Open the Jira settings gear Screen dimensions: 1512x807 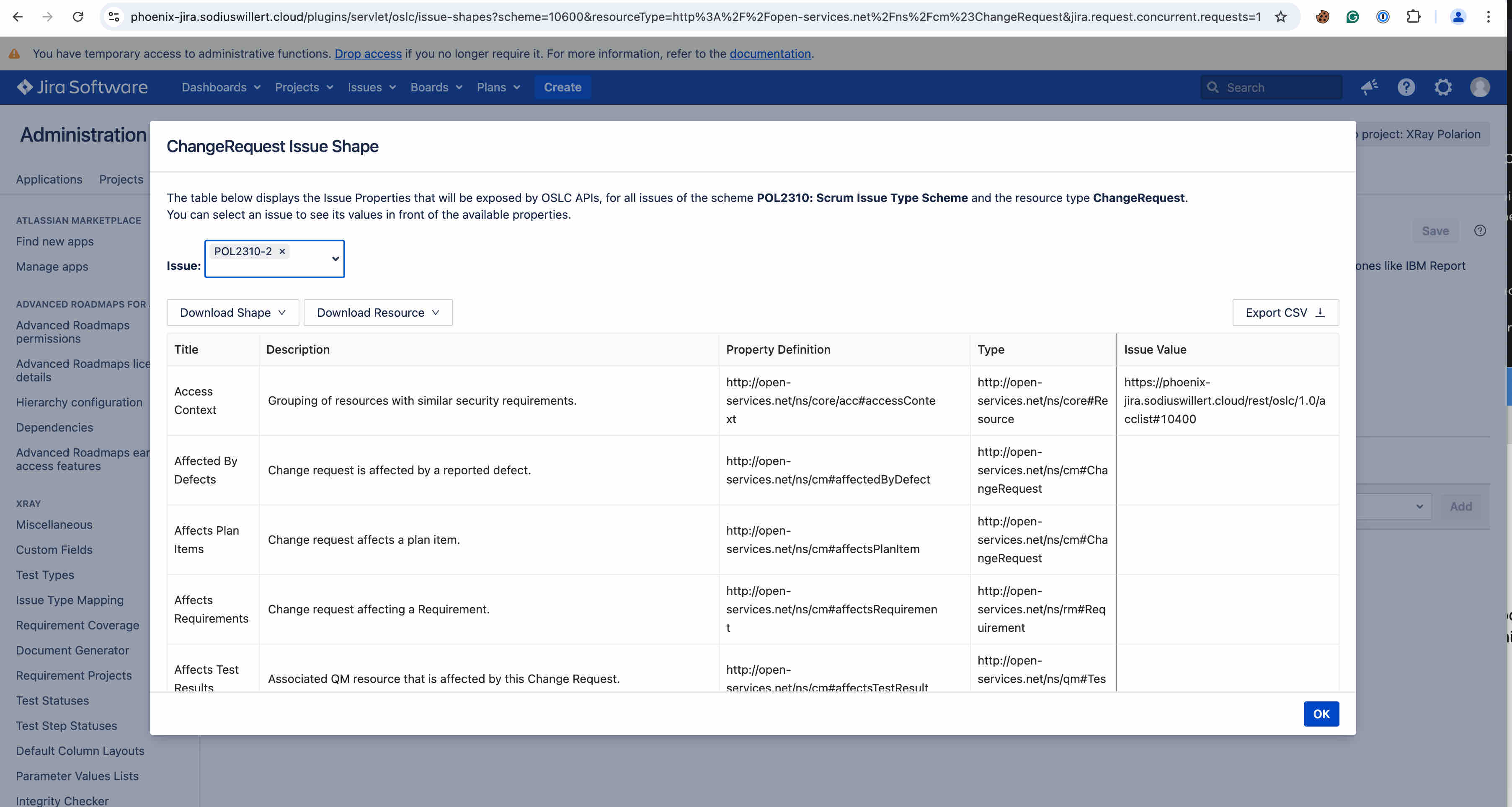pos(1443,88)
